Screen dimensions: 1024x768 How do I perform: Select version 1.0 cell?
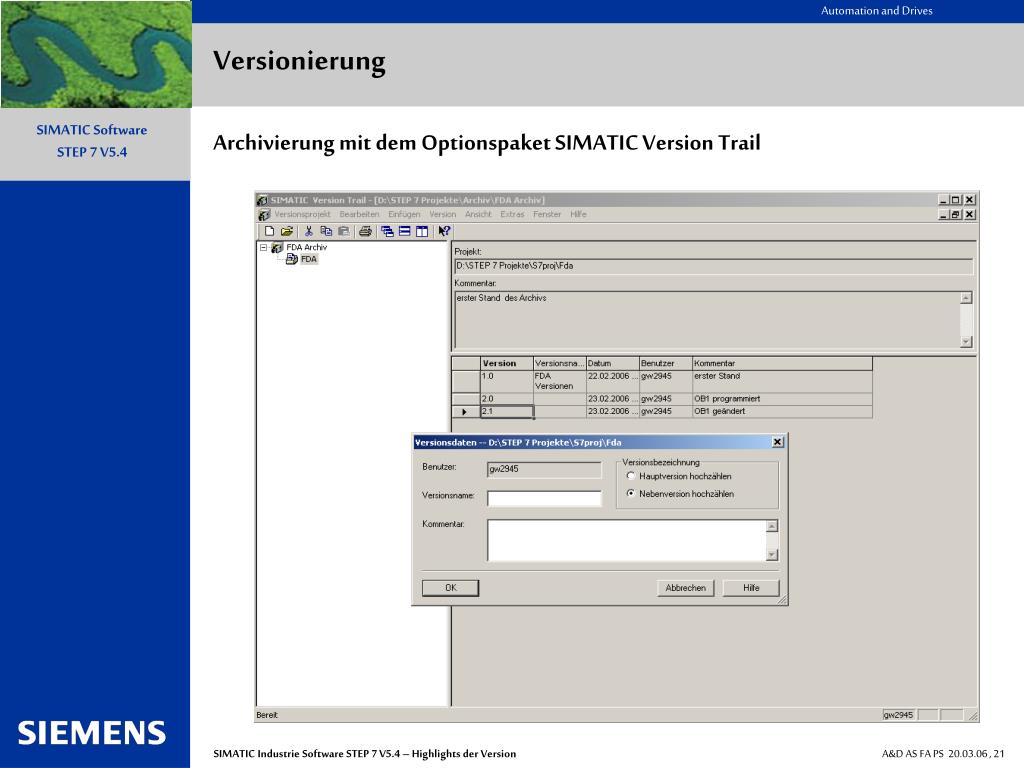click(x=507, y=381)
